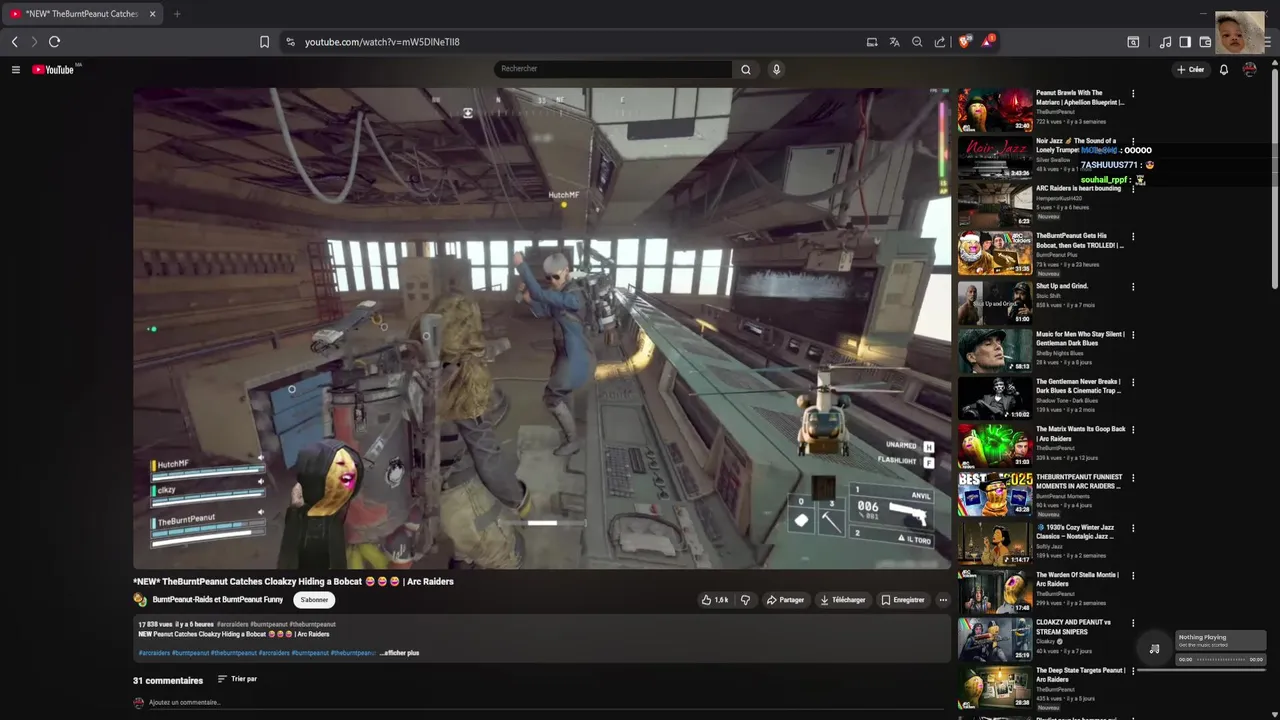The image size is (1280, 720).
Task: Click the blue #arcraiders hashtag link
Action: tap(154, 653)
